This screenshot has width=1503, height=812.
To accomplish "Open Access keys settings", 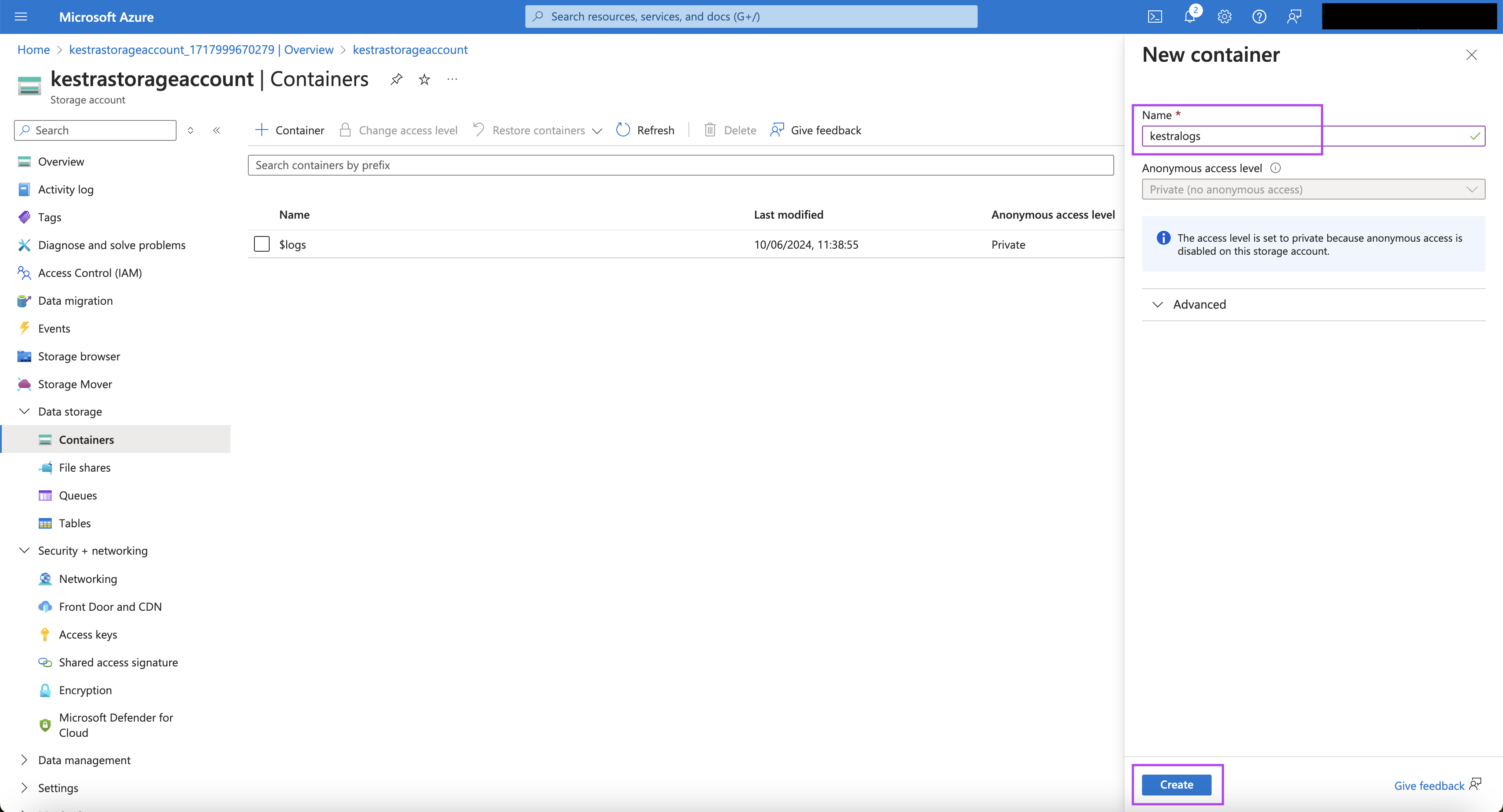I will click(87, 634).
